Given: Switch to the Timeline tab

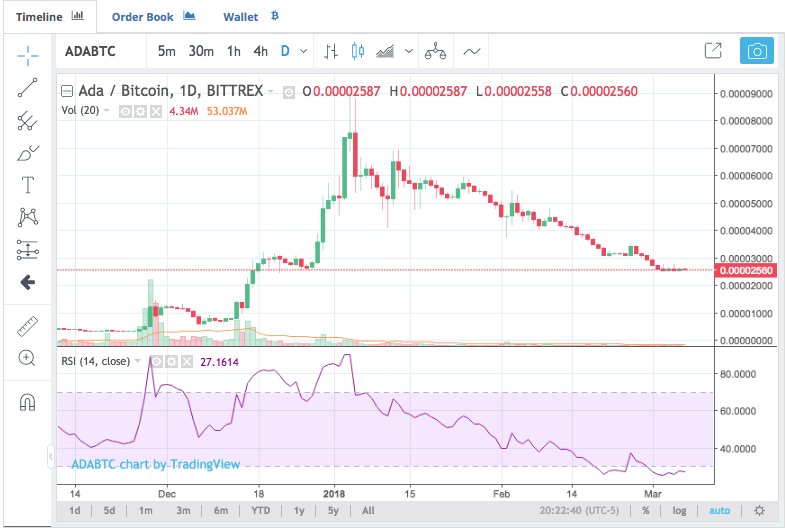Looking at the screenshot, I should (x=50, y=17).
